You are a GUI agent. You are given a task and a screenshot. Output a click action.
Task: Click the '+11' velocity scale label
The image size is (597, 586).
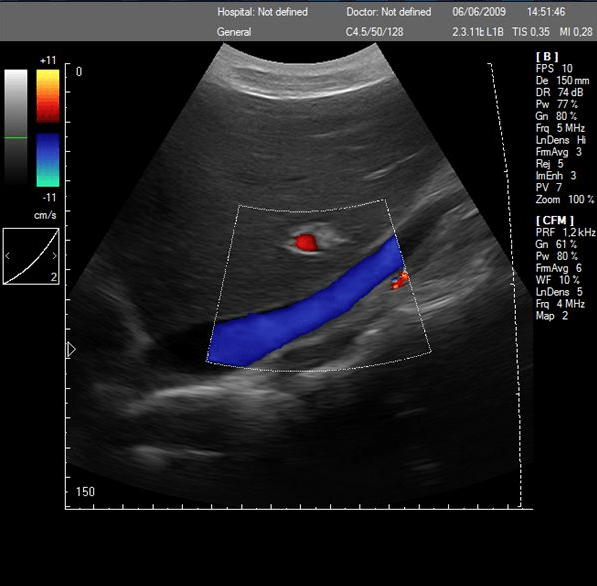pos(48,60)
